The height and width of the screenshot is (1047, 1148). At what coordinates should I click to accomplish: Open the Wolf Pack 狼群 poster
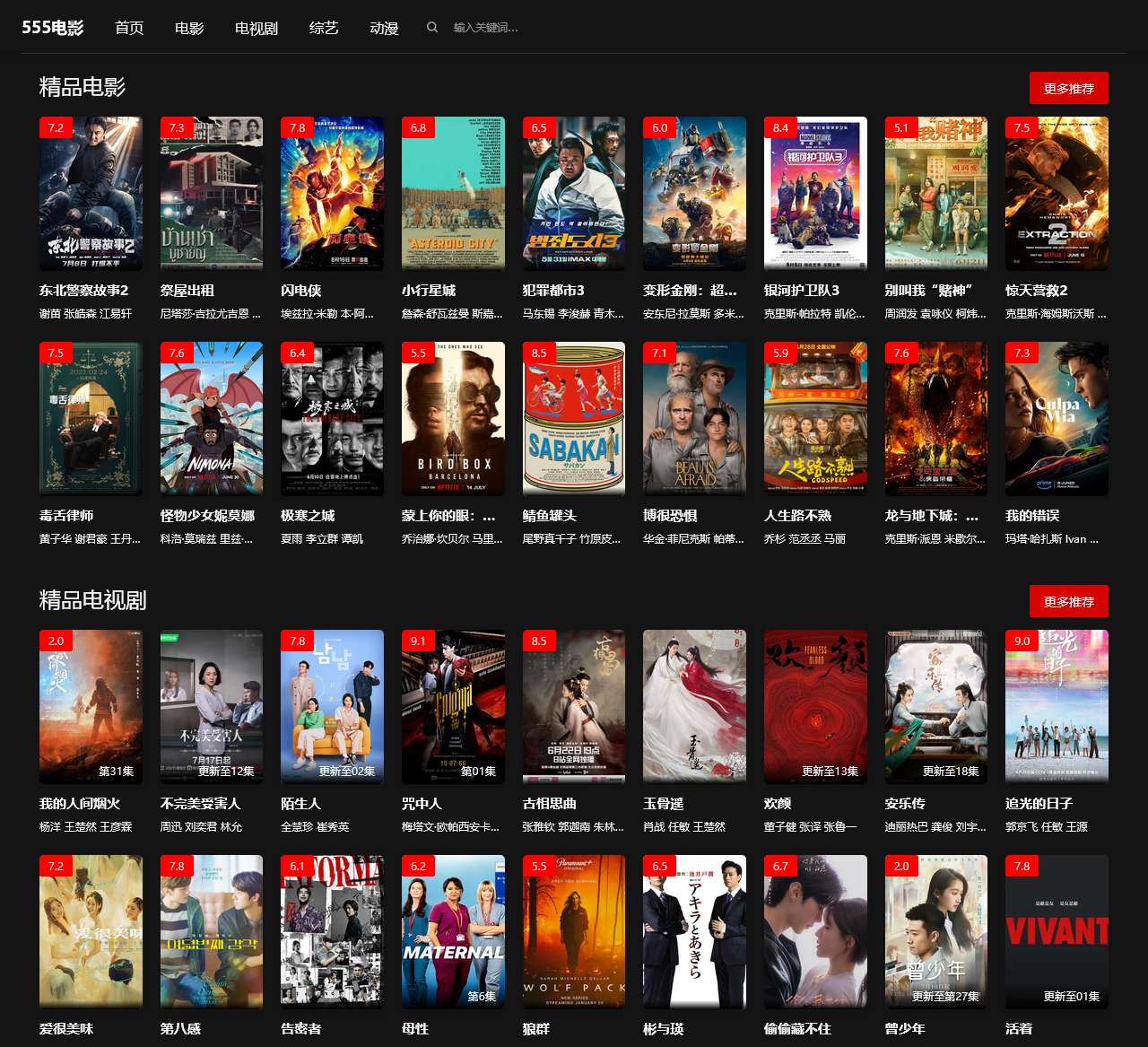coord(574,932)
